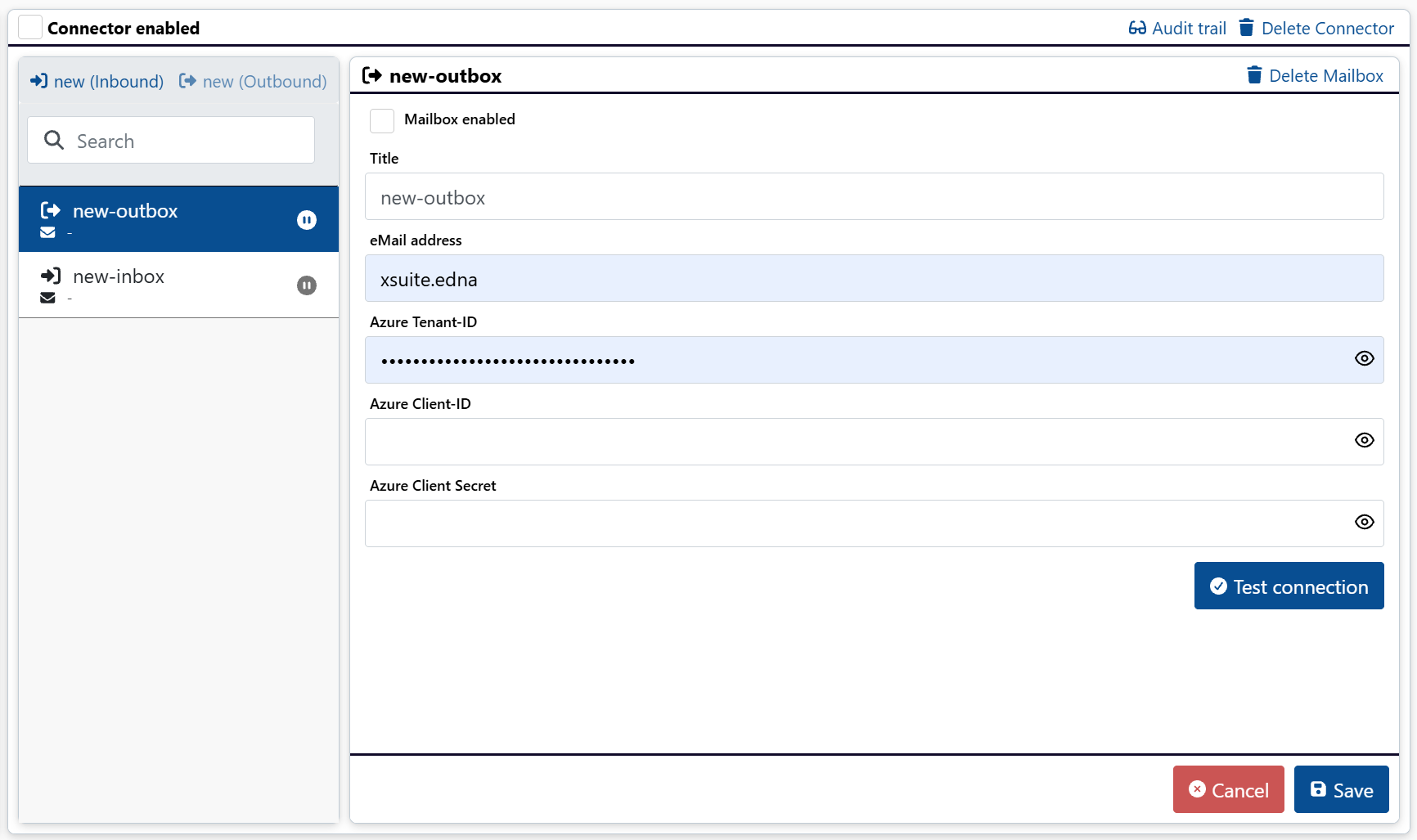Cancel the current mailbox changes

[1228, 789]
